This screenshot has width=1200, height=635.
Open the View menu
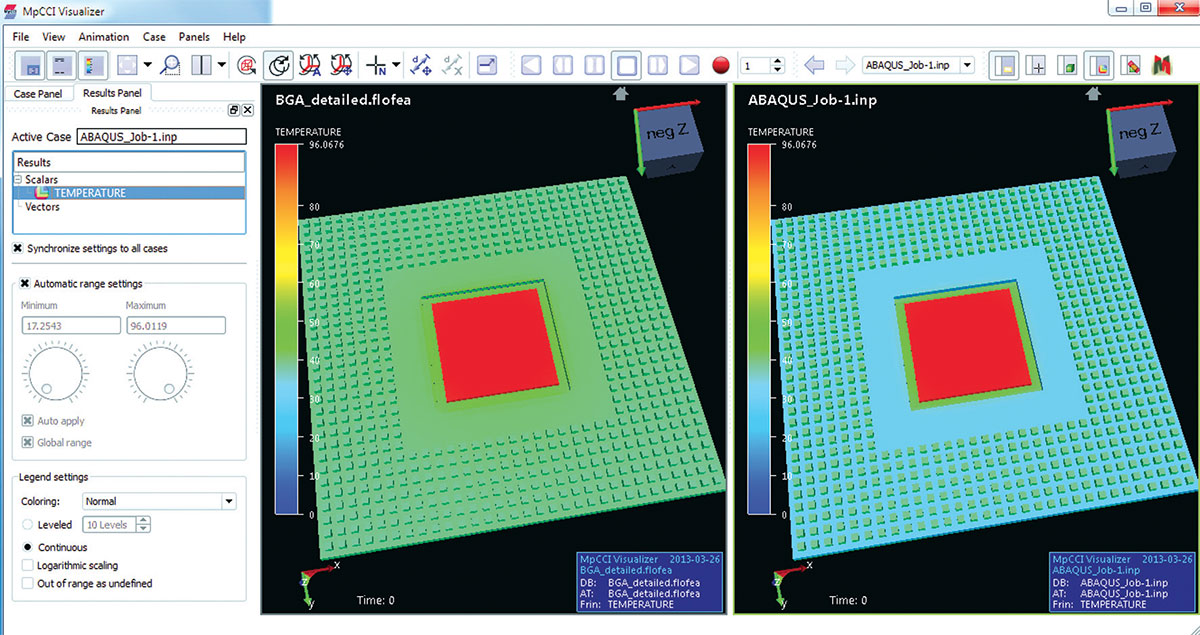(x=54, y=37)
